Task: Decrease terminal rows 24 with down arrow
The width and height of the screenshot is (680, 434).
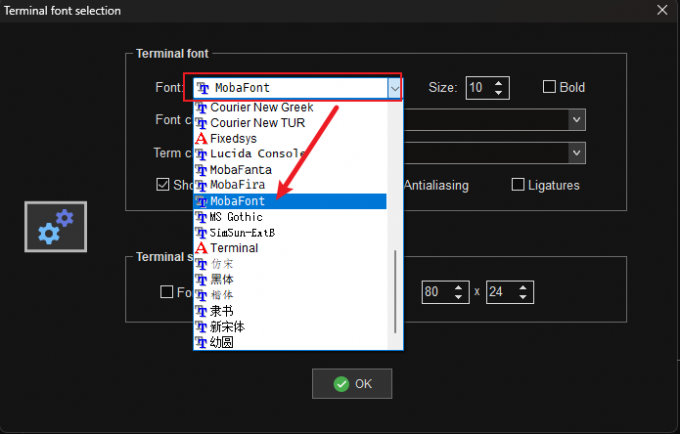Action: (x=523, y=297)
